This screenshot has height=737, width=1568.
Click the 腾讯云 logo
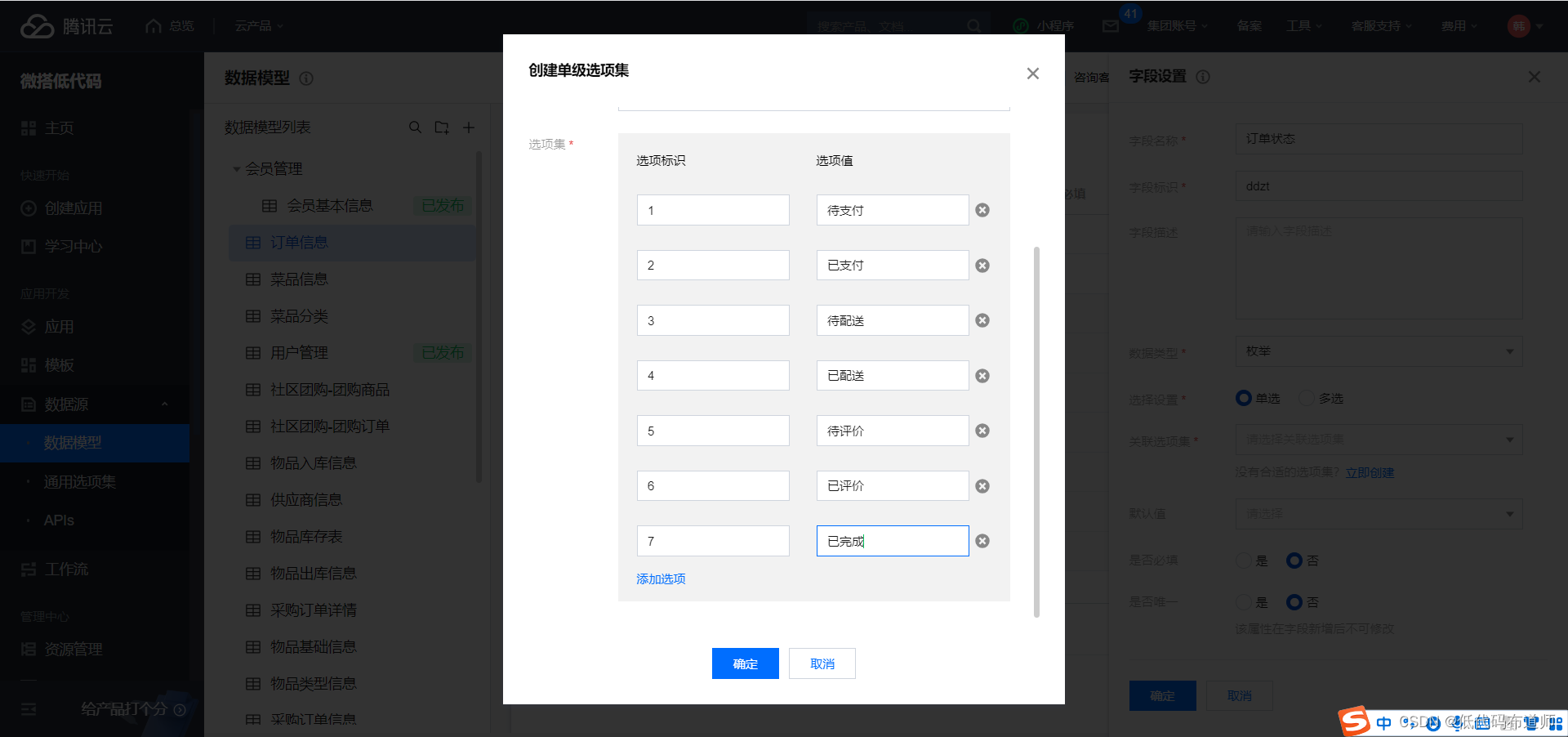pyautogui.click(x=66, y=26)
